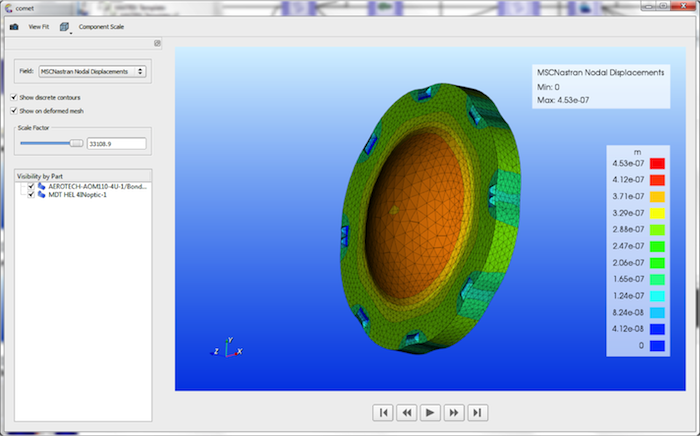This screenshot has height=436, width=700.
Task: Click the Scale Factor slider handle
Action: click(76, 143)
